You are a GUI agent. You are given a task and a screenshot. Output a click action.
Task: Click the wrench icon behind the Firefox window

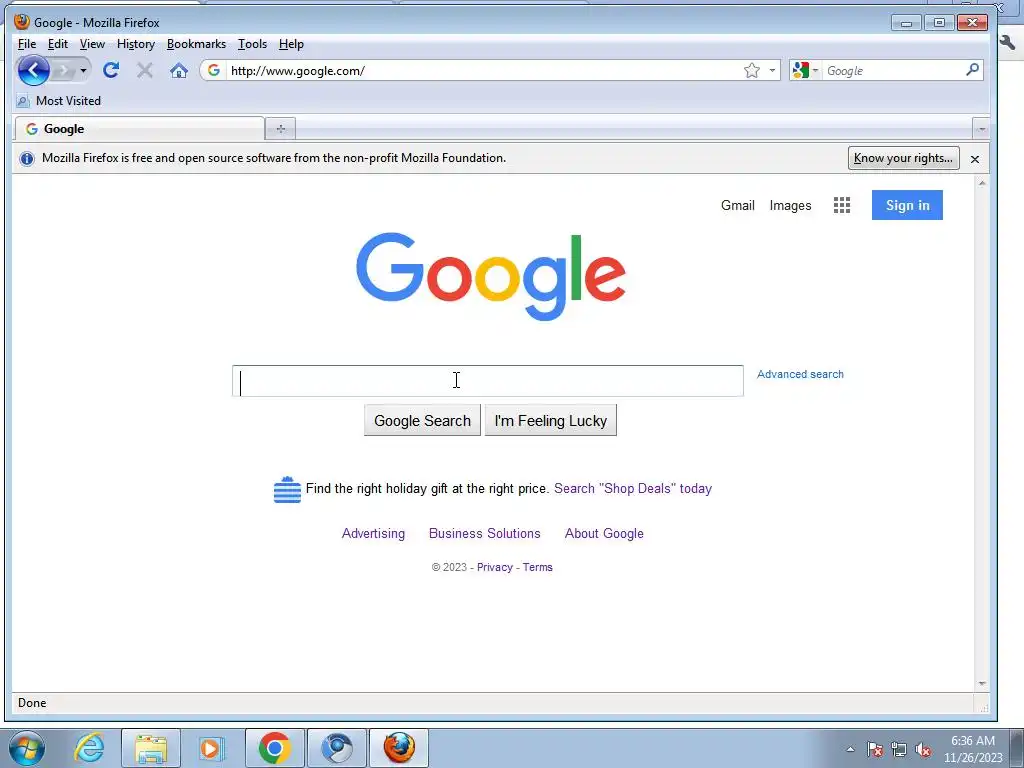[x=1008, y=42]
